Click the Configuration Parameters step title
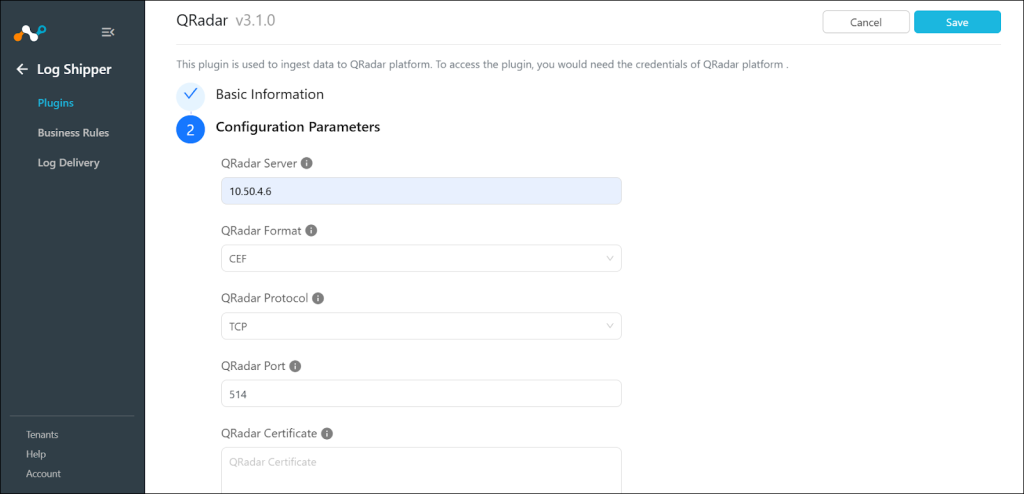This screenshot has width=1024, height=494. tap(298, 127)
